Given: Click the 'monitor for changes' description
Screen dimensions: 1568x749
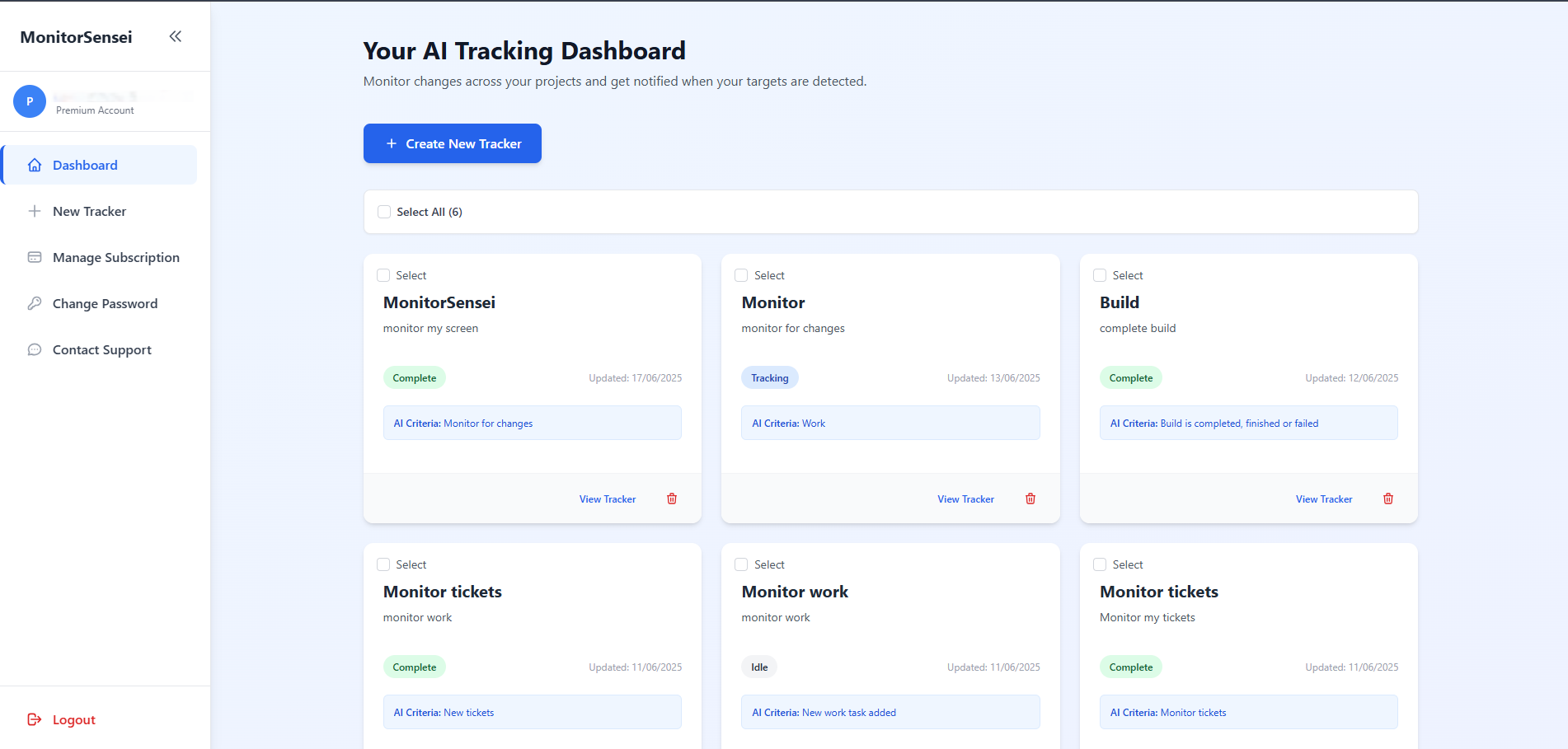Looking at the screenshot, I should click(x=793, y=328).
